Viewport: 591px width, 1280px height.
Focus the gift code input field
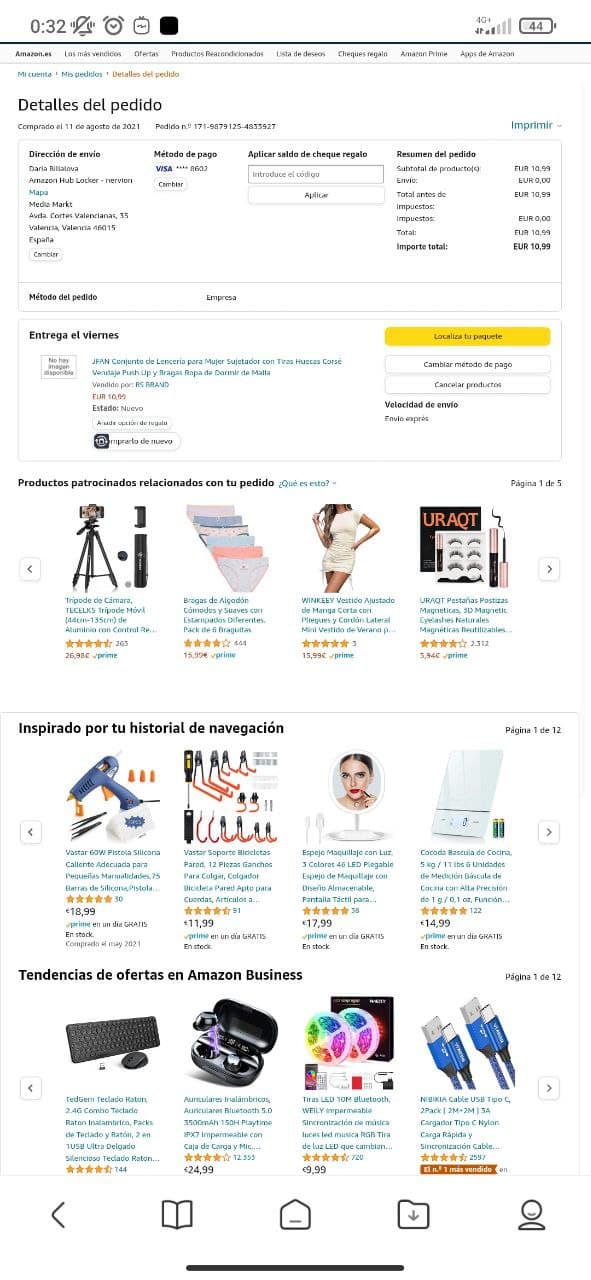pyautogui.click(x=316, y=174)
